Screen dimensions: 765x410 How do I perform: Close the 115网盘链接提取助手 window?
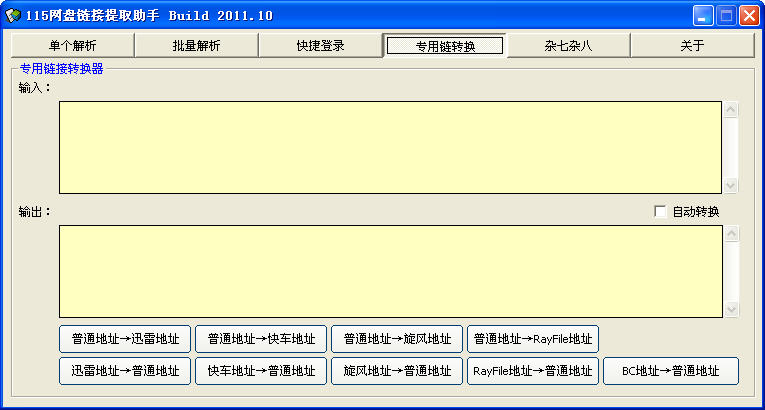(x=749, y=16)
